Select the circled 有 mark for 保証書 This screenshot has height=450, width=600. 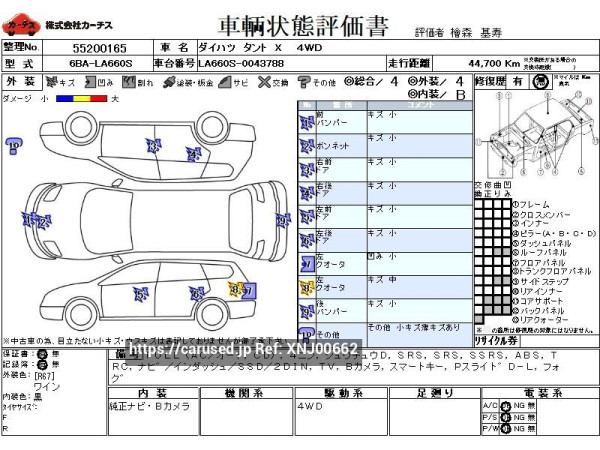42,354
